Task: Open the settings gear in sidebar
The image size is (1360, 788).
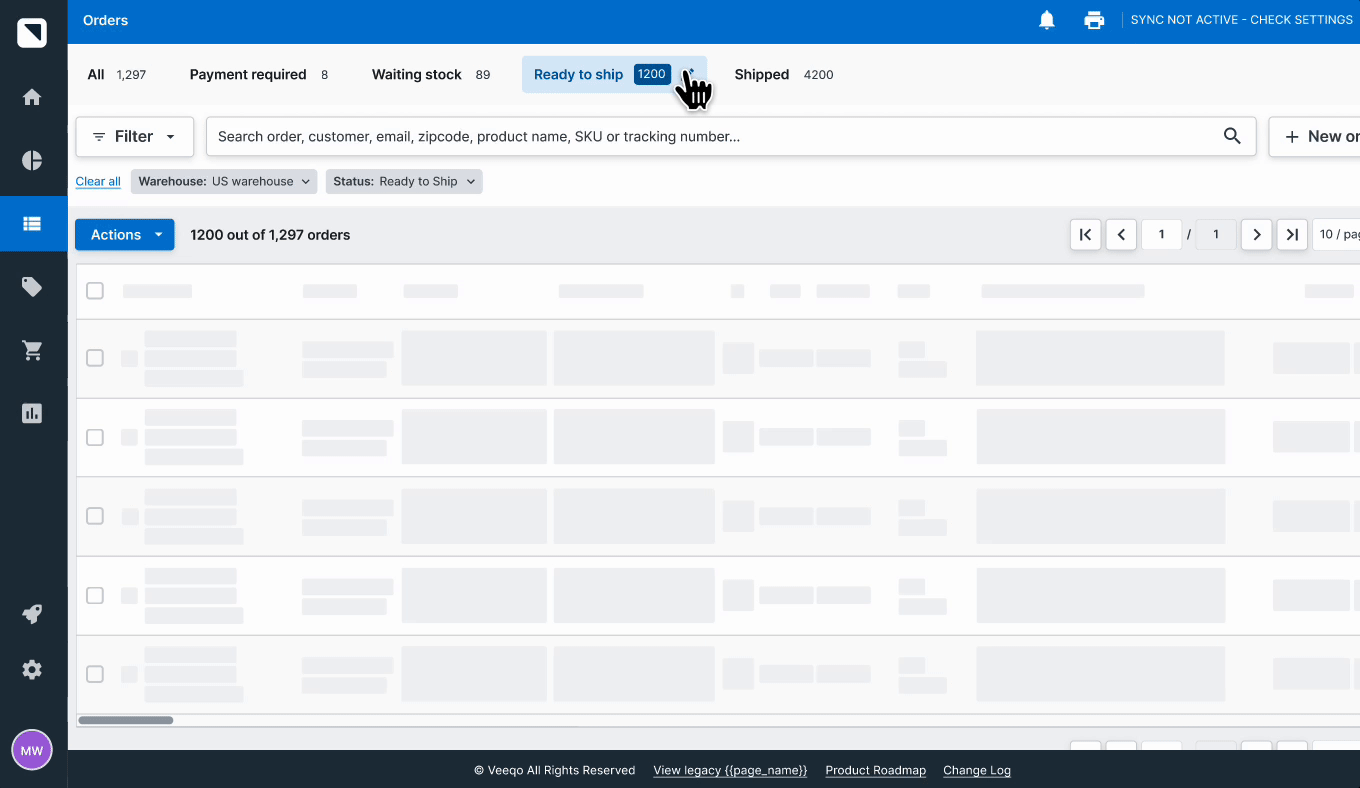Action: pos(32,670)
